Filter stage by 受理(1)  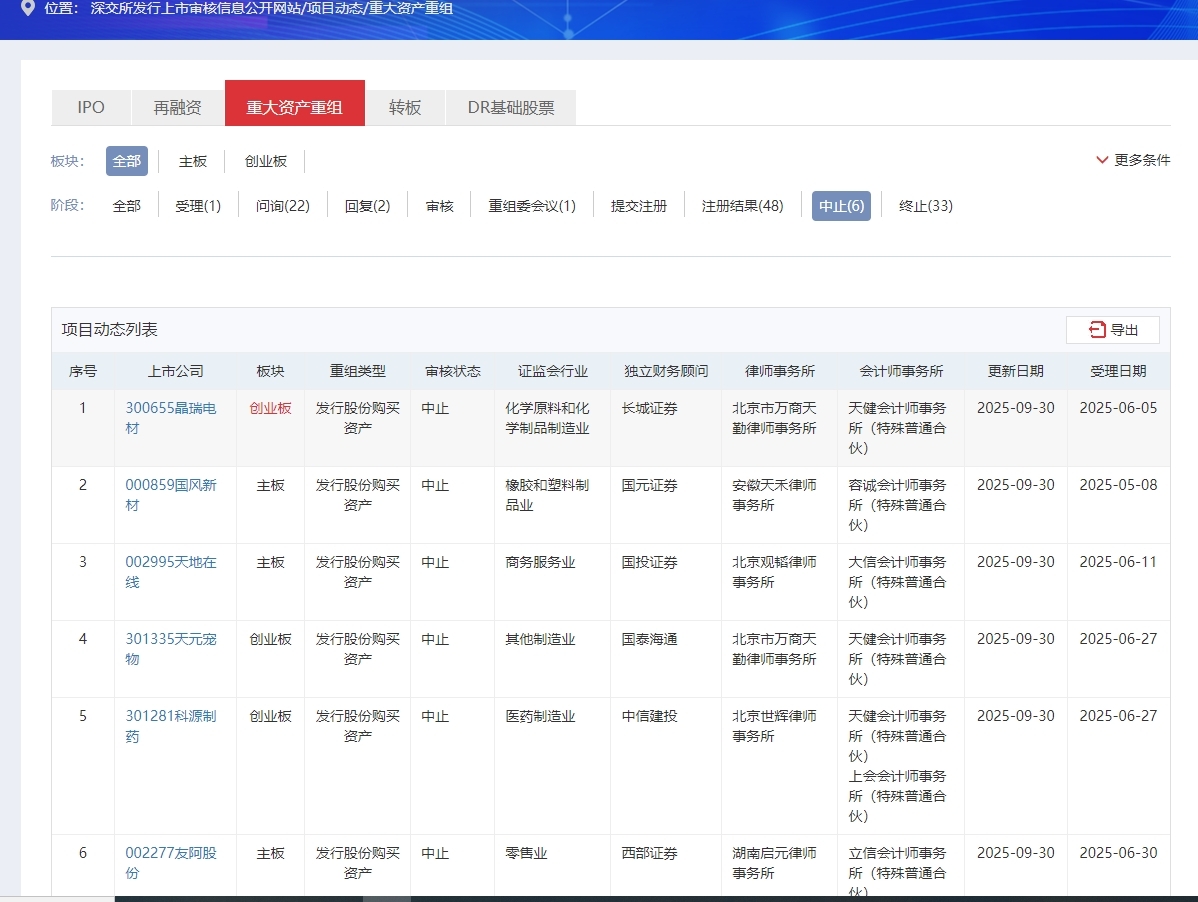(198, 206)
